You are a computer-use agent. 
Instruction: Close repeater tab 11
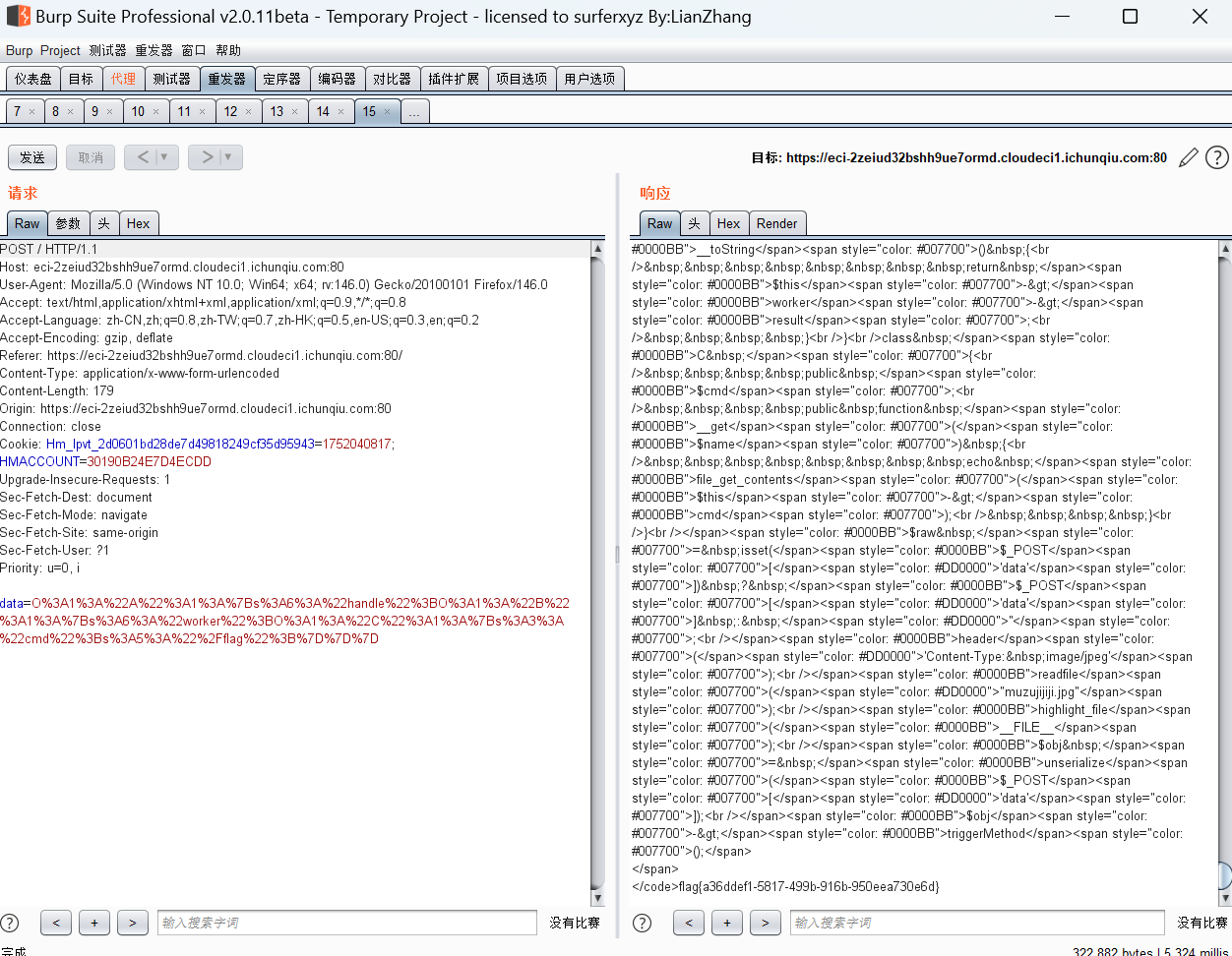[202, 112]
